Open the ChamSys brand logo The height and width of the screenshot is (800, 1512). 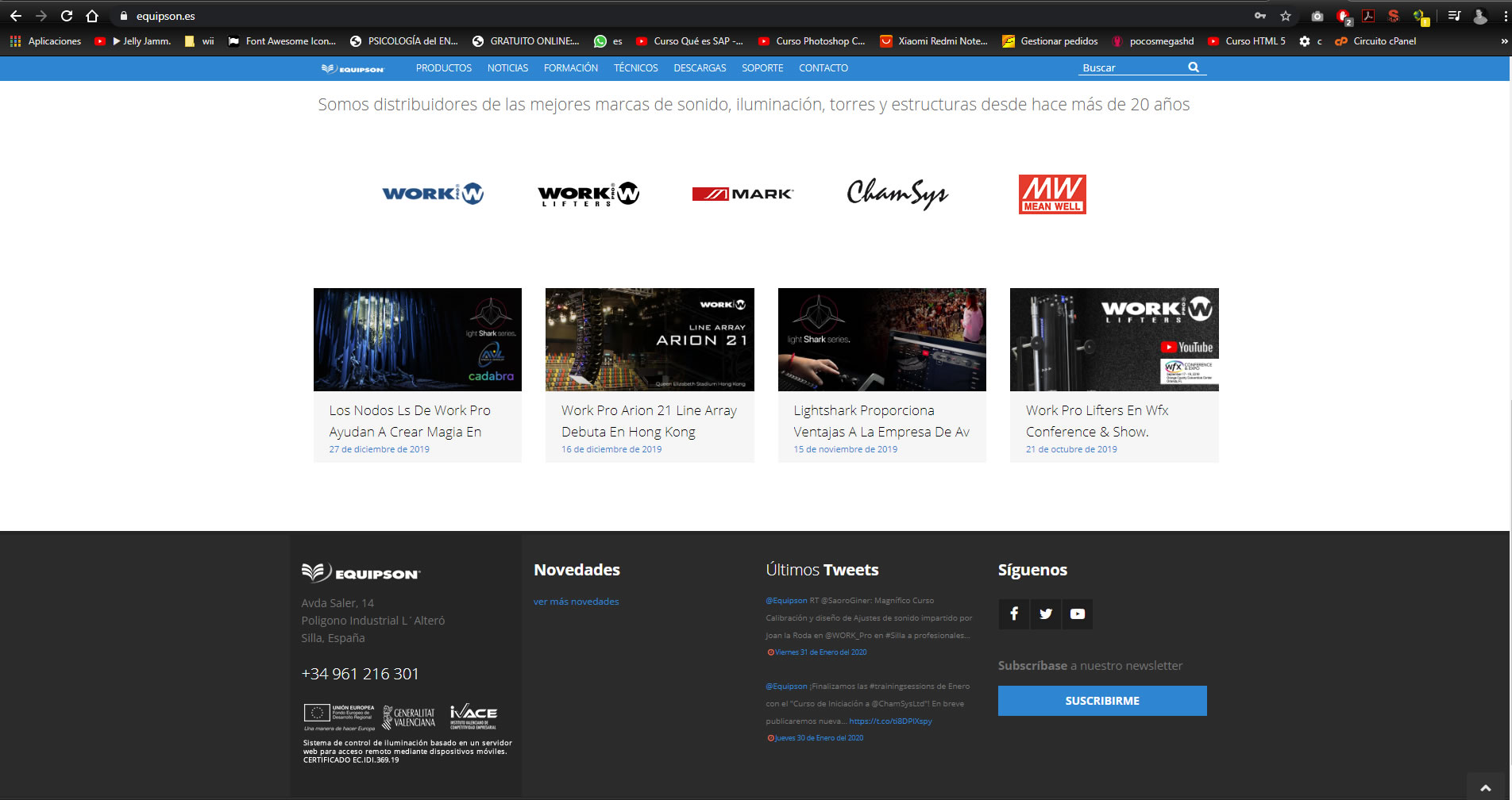coord(897,194)
